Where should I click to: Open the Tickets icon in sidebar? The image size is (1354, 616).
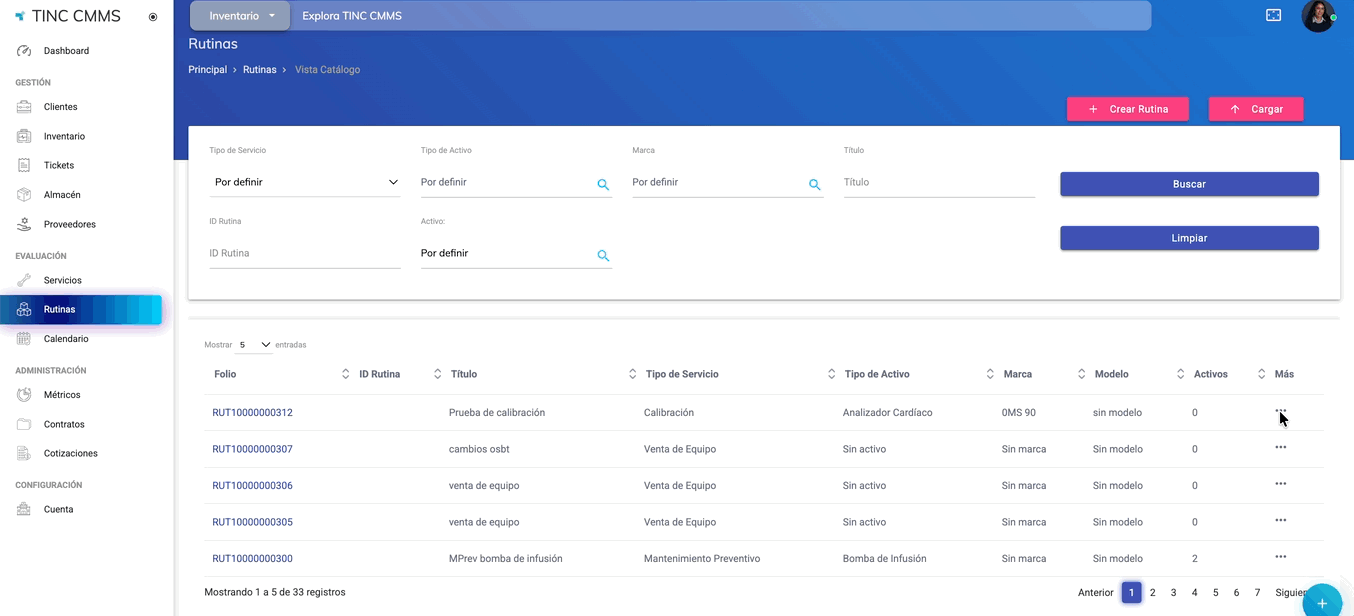coord(24,165)
